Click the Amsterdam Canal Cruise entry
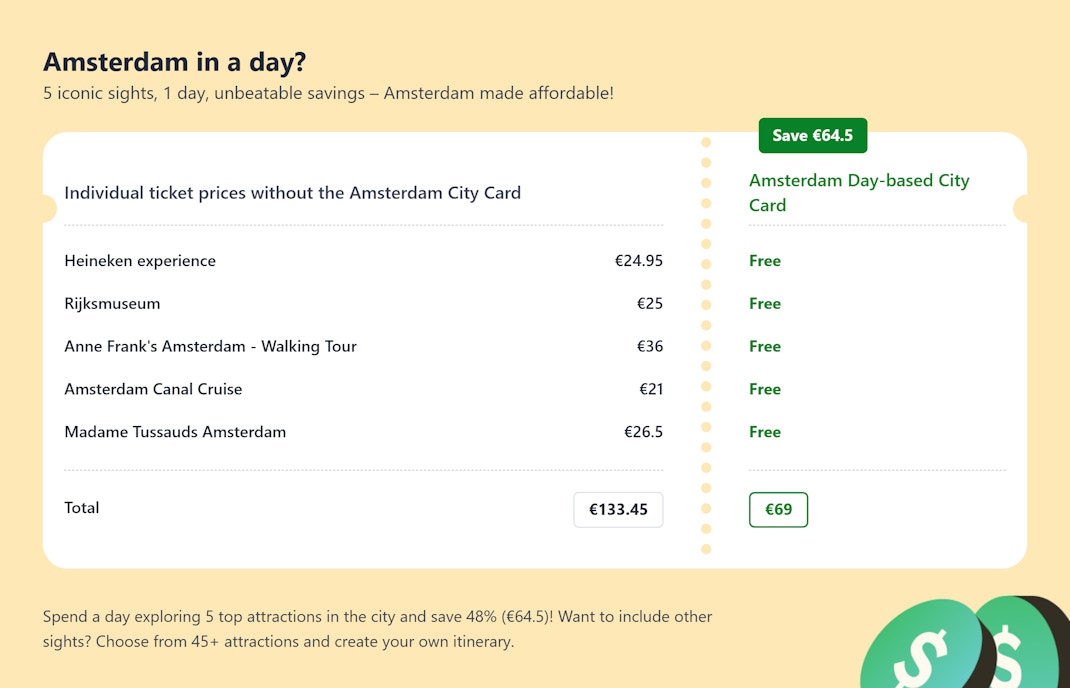The width and height of the screenshot is (1070, 688). (x=153, y=390)
